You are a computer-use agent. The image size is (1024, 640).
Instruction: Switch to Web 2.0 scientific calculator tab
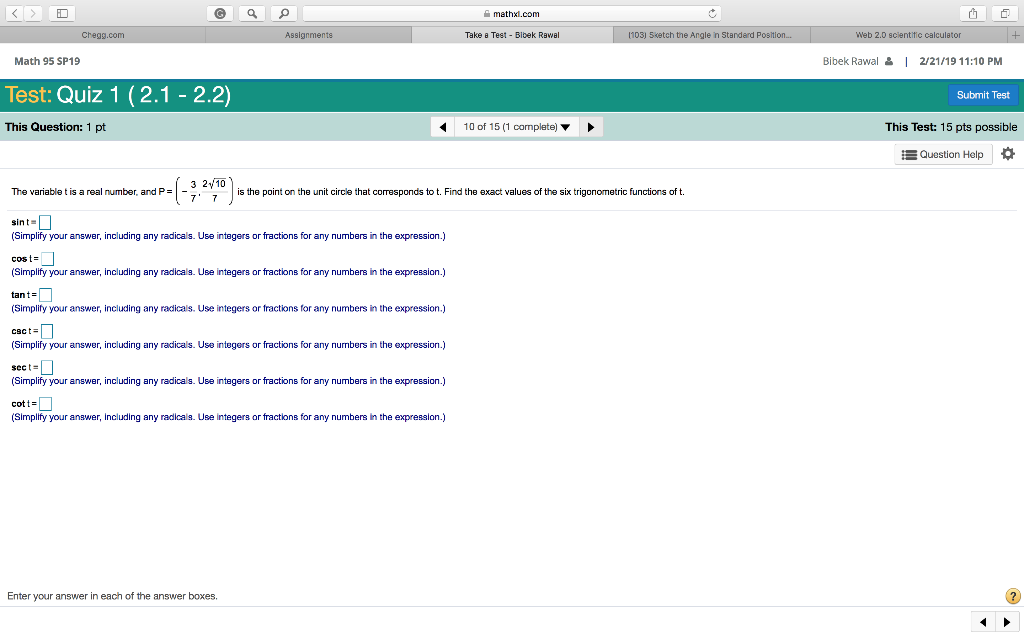(x=908, y=35)
